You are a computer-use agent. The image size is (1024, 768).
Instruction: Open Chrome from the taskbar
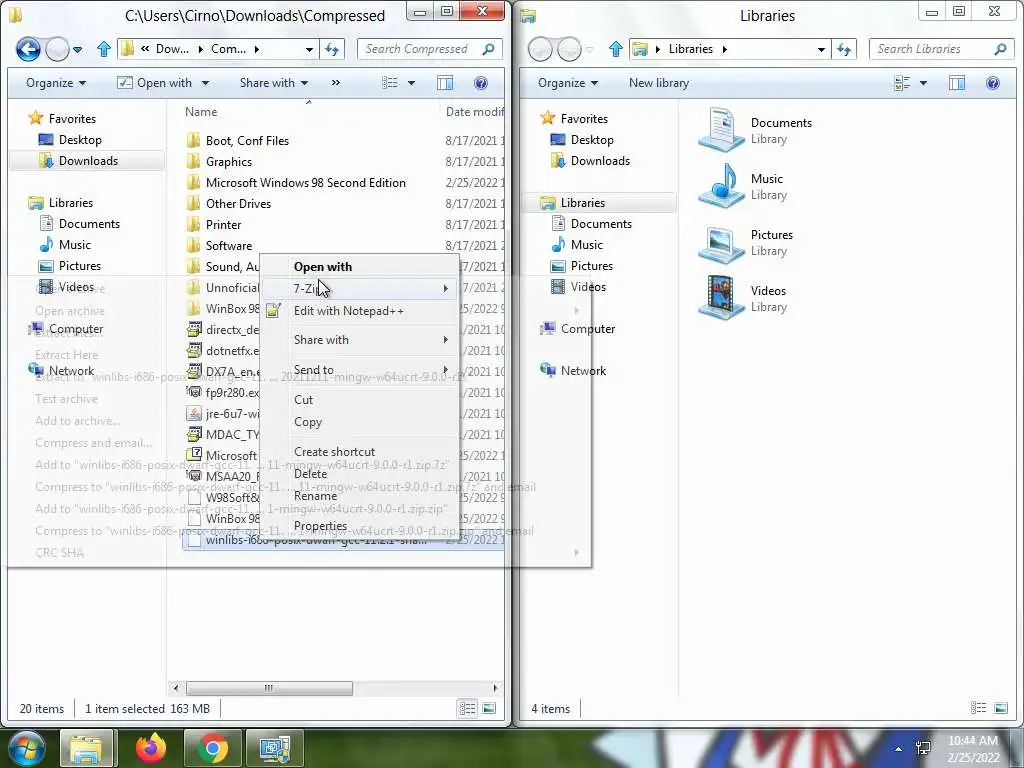213,748
